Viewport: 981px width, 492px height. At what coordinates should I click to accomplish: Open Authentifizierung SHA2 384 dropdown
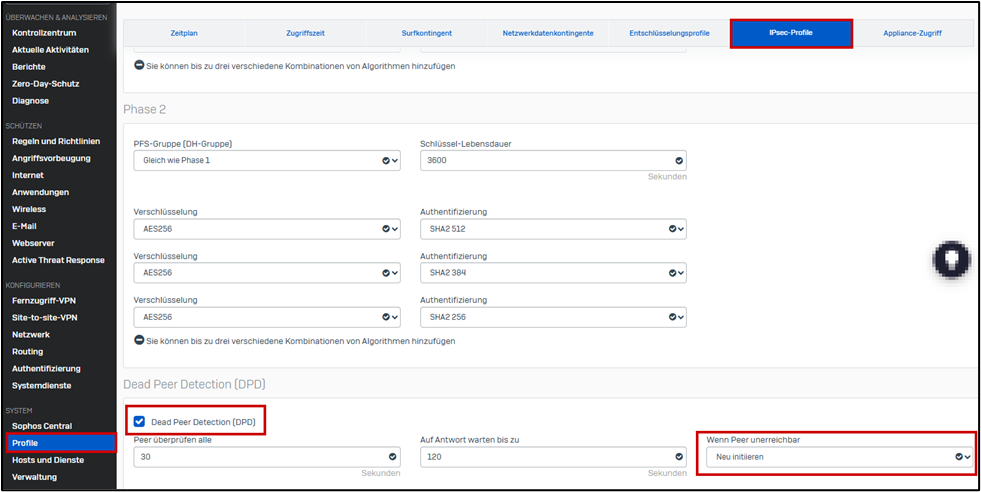pos(553,273)
